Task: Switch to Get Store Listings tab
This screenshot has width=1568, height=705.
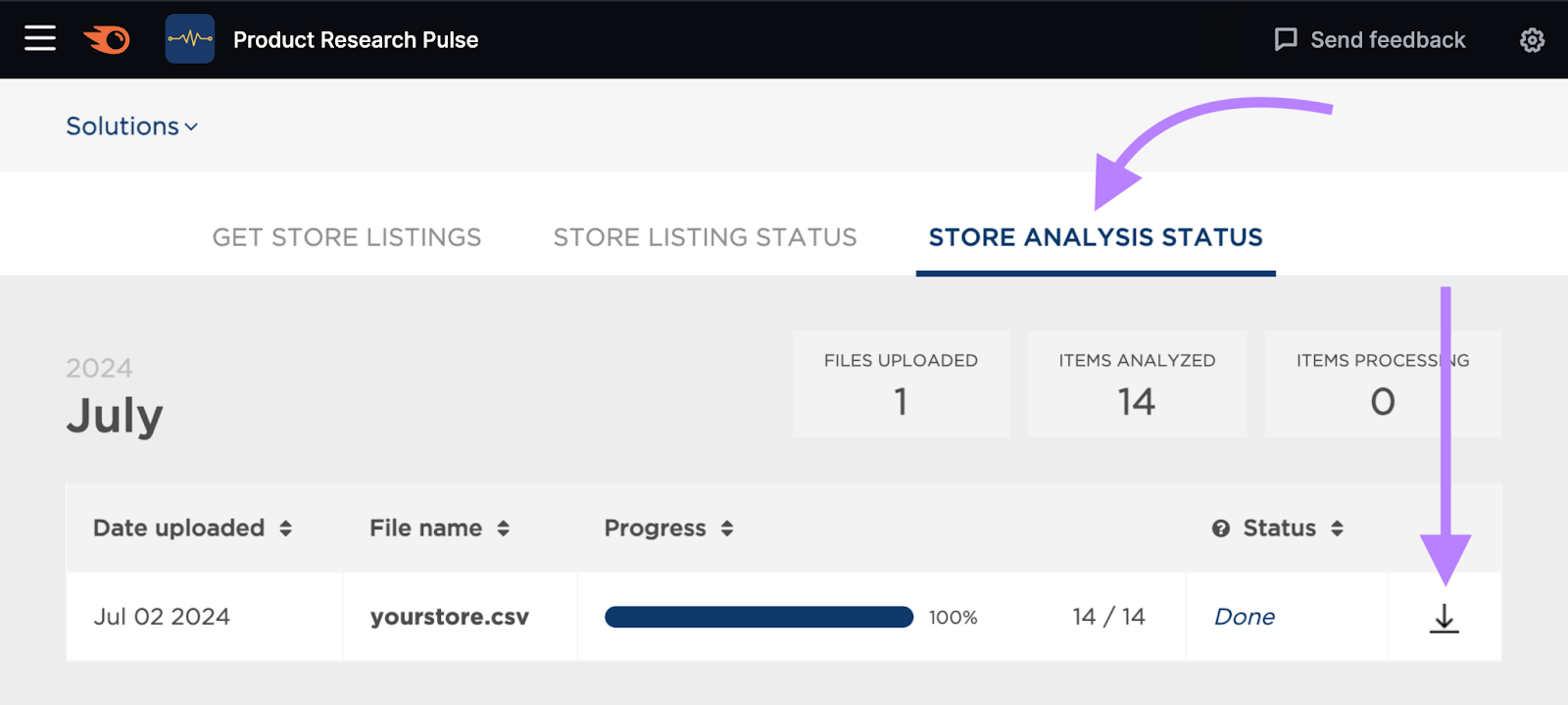Action: [x=347, y=237]
